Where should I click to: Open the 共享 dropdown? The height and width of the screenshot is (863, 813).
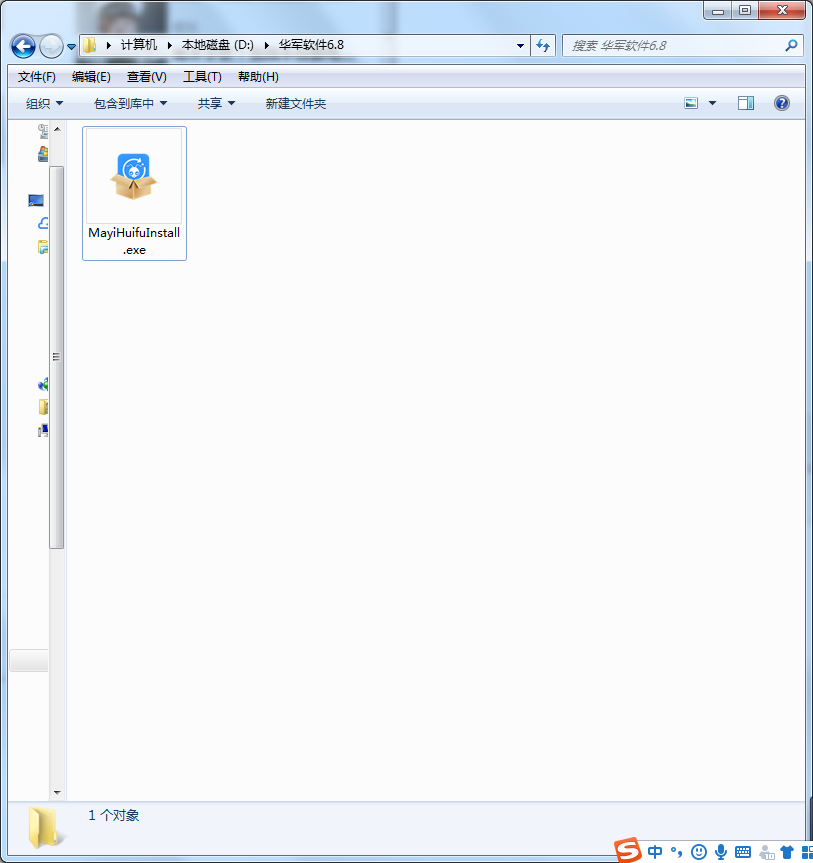click(x=216, y=103)
